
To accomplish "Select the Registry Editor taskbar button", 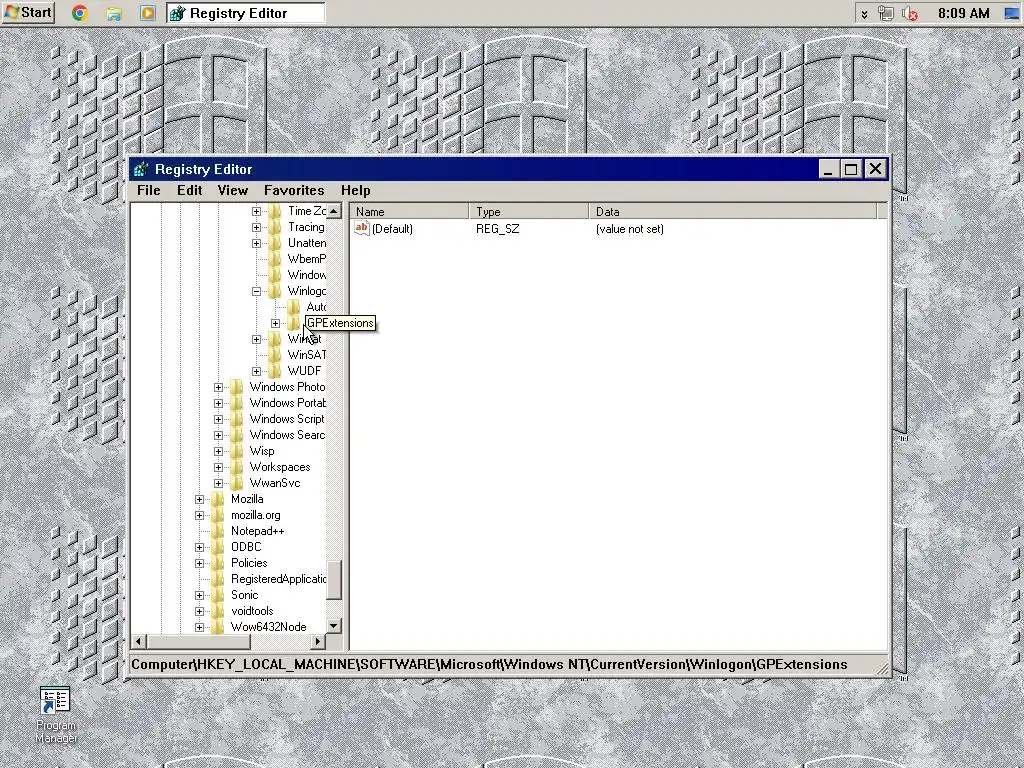I will coord(246,13).
